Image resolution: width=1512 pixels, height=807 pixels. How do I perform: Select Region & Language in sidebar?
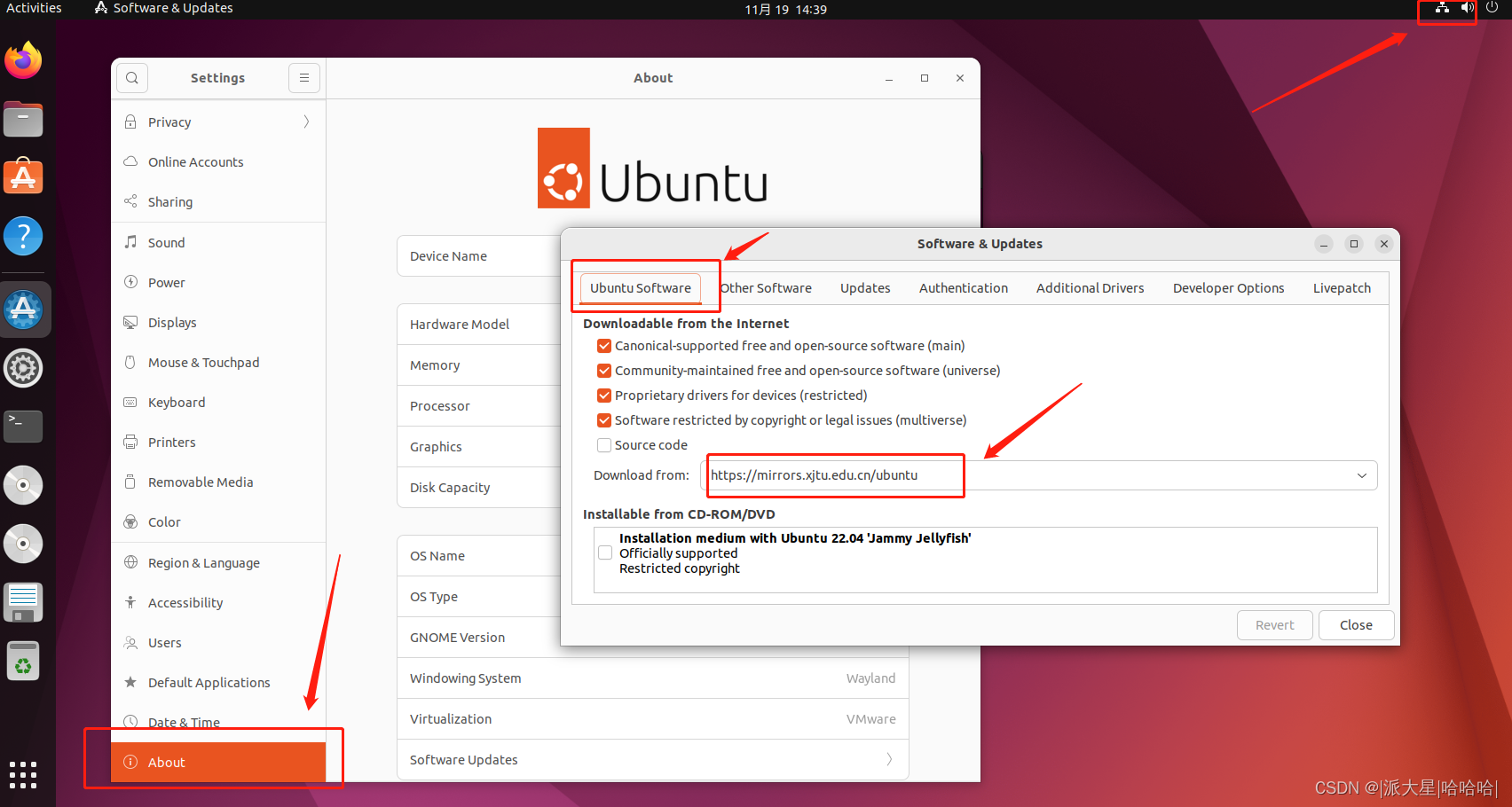(218, 563)
